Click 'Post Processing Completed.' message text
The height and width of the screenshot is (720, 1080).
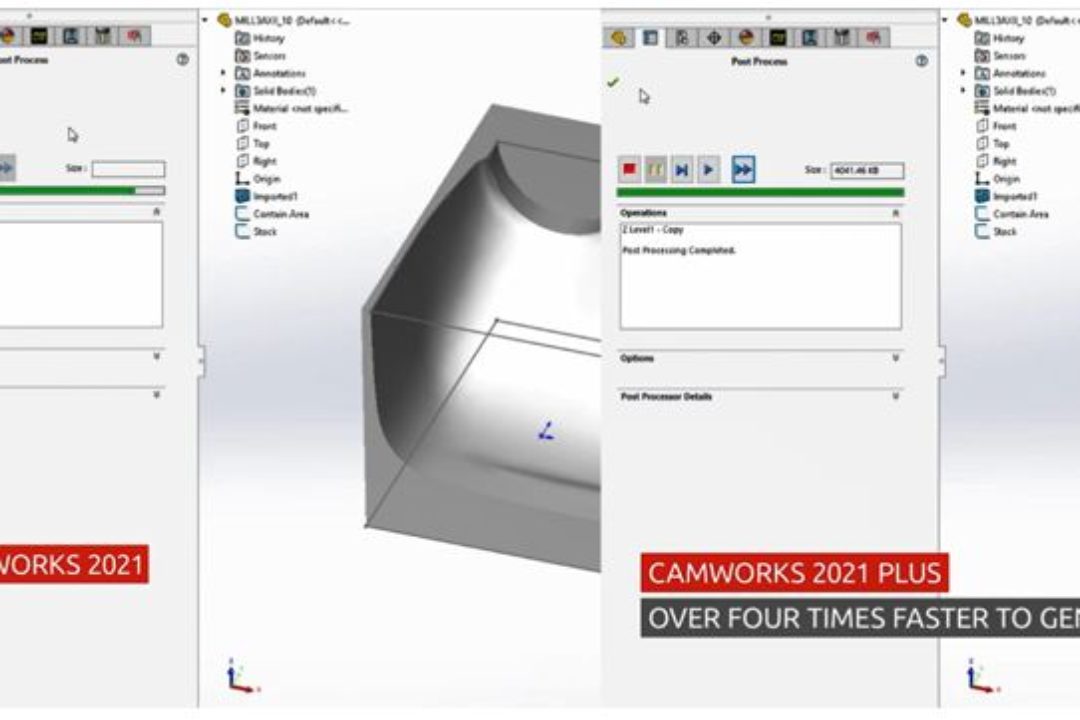click(x=679, y=250)
